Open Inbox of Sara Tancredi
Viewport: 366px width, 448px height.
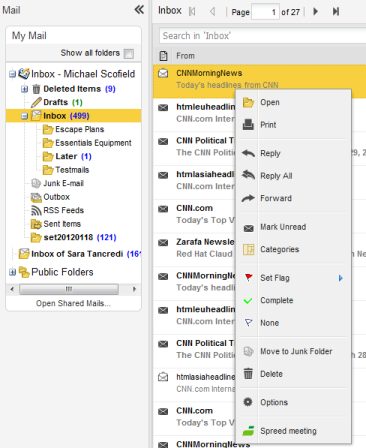click(x=85, y=254)
